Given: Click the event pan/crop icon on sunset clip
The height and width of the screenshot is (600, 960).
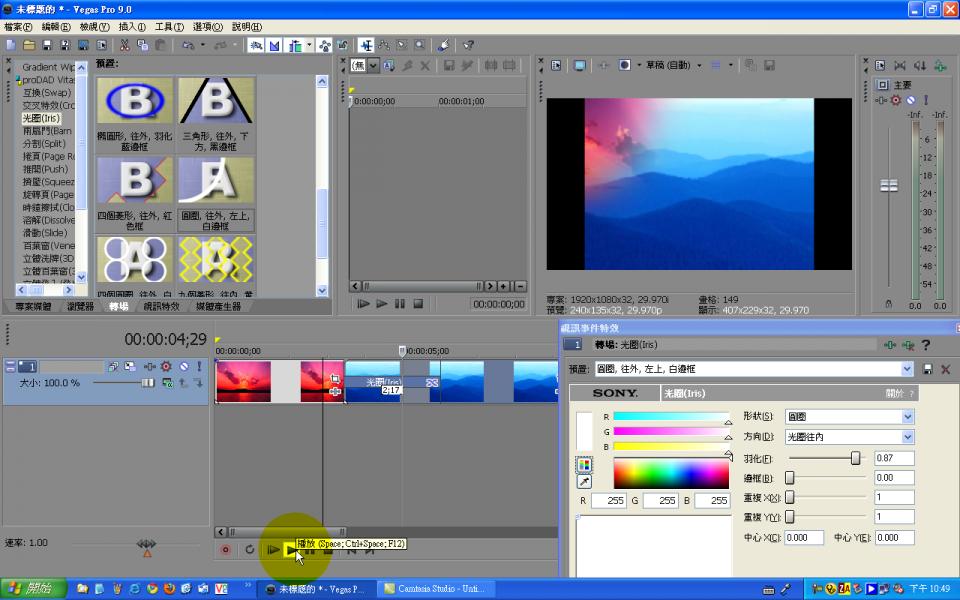Looking at the screenshot, I should (x=334, y=378).
